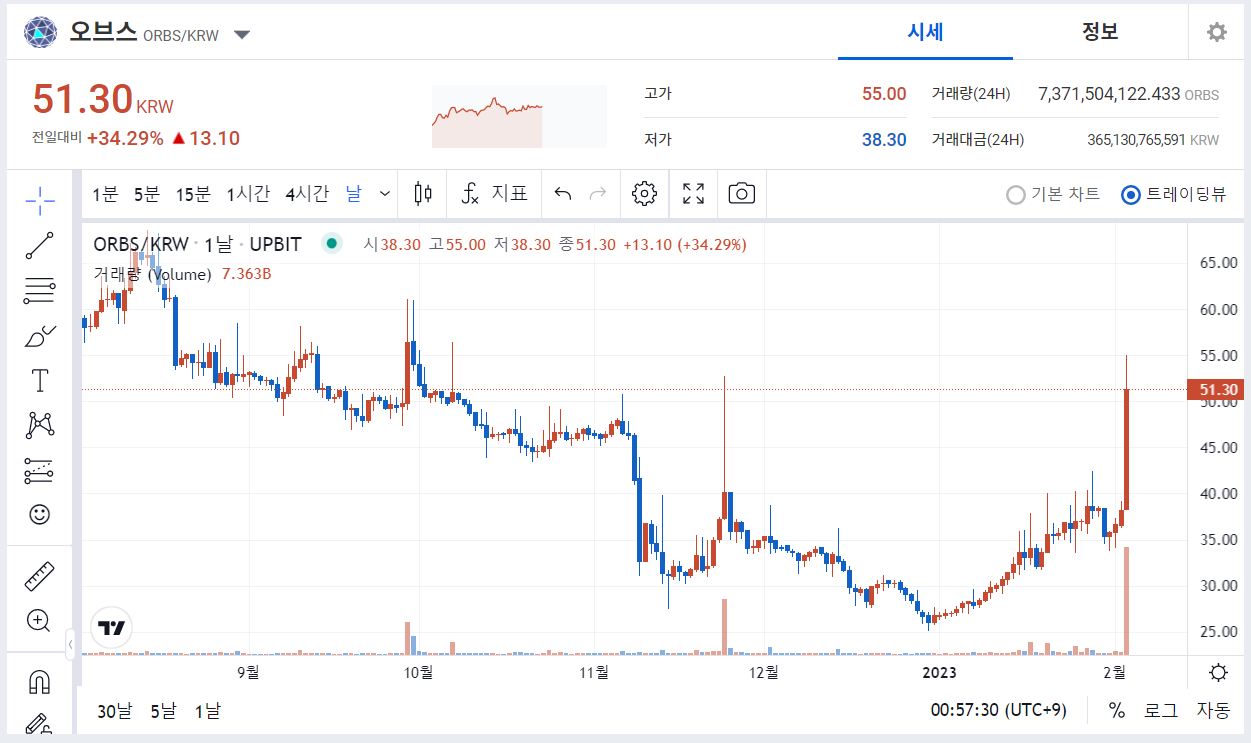
Task: Click the 고가 value 55.00
Action: tap(884, 94)
